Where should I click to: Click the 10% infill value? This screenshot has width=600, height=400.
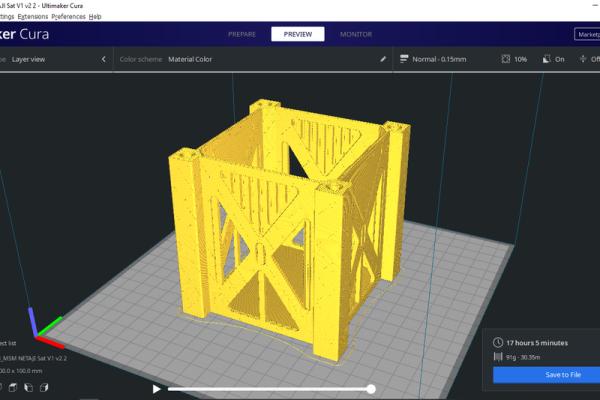[520, 59]
